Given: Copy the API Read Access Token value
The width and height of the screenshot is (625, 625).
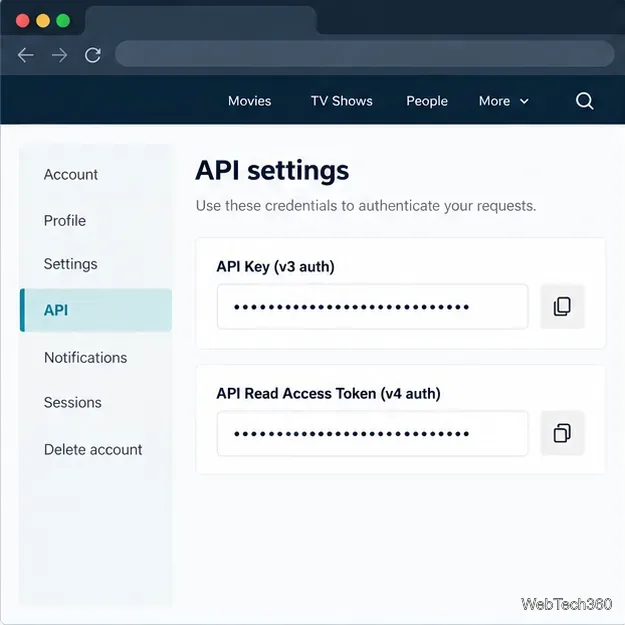Looking at the screenshot, I should pyautogui.click(x=562, y=433).
